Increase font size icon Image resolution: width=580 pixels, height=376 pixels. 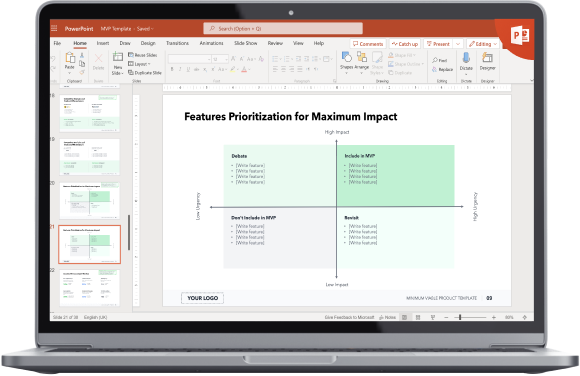[x=233, y=59]
